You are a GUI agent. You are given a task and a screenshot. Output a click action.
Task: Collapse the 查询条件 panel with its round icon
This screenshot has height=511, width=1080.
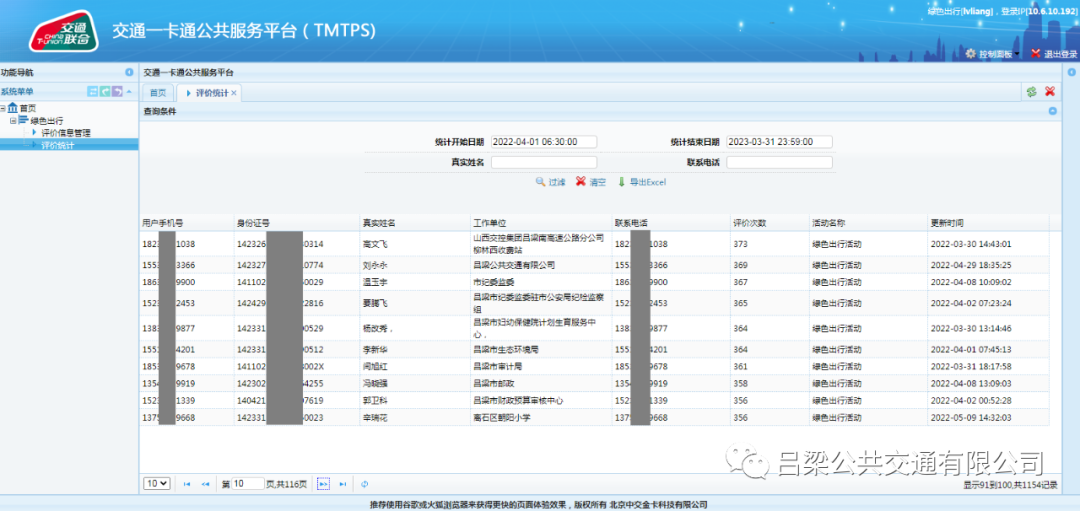tap(1052, 111)
